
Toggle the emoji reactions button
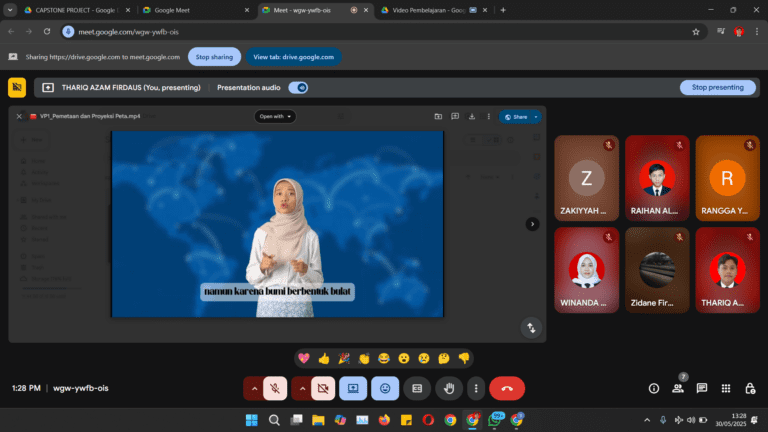coord(385,388)
